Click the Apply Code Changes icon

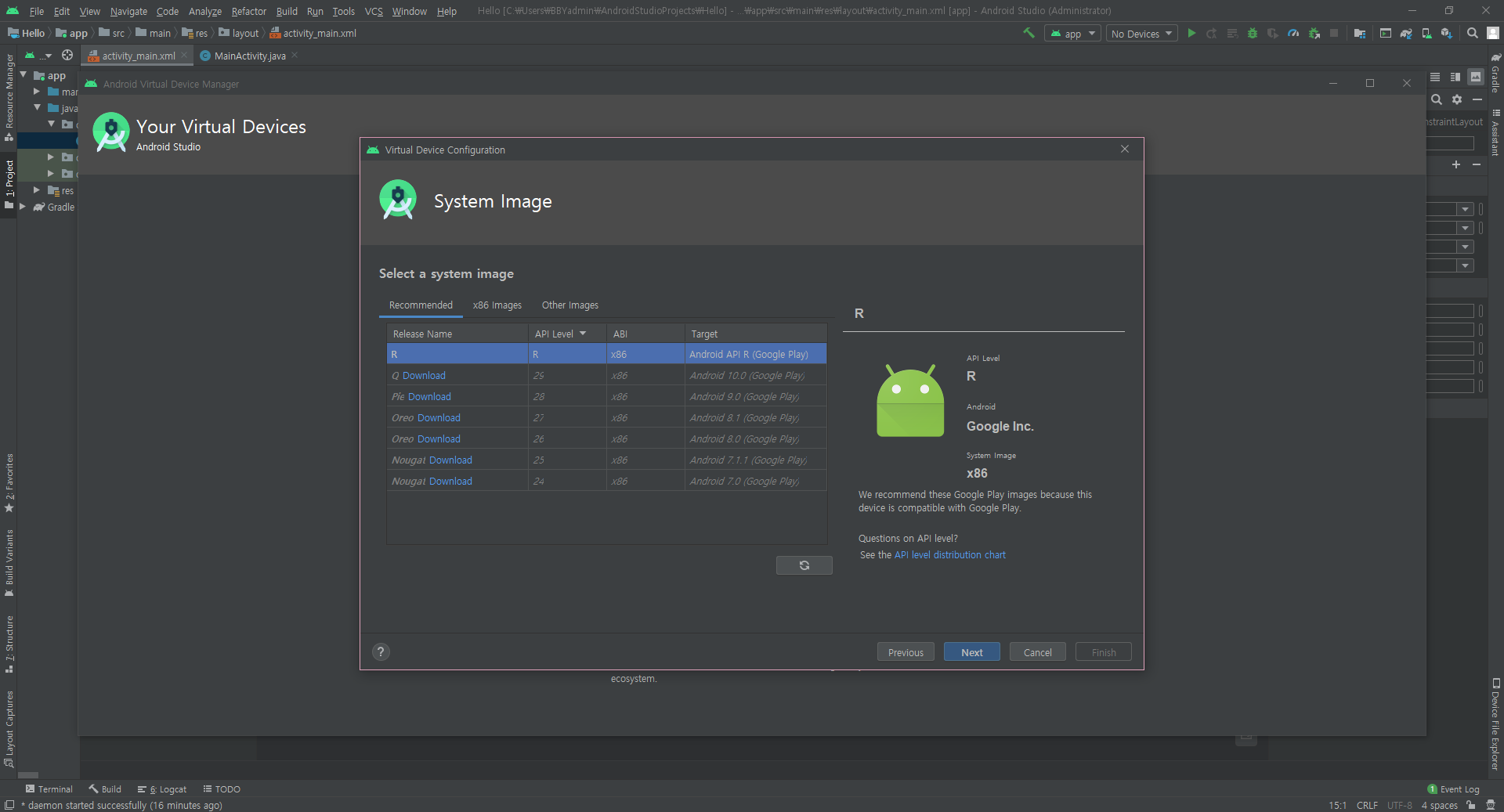1232,33
